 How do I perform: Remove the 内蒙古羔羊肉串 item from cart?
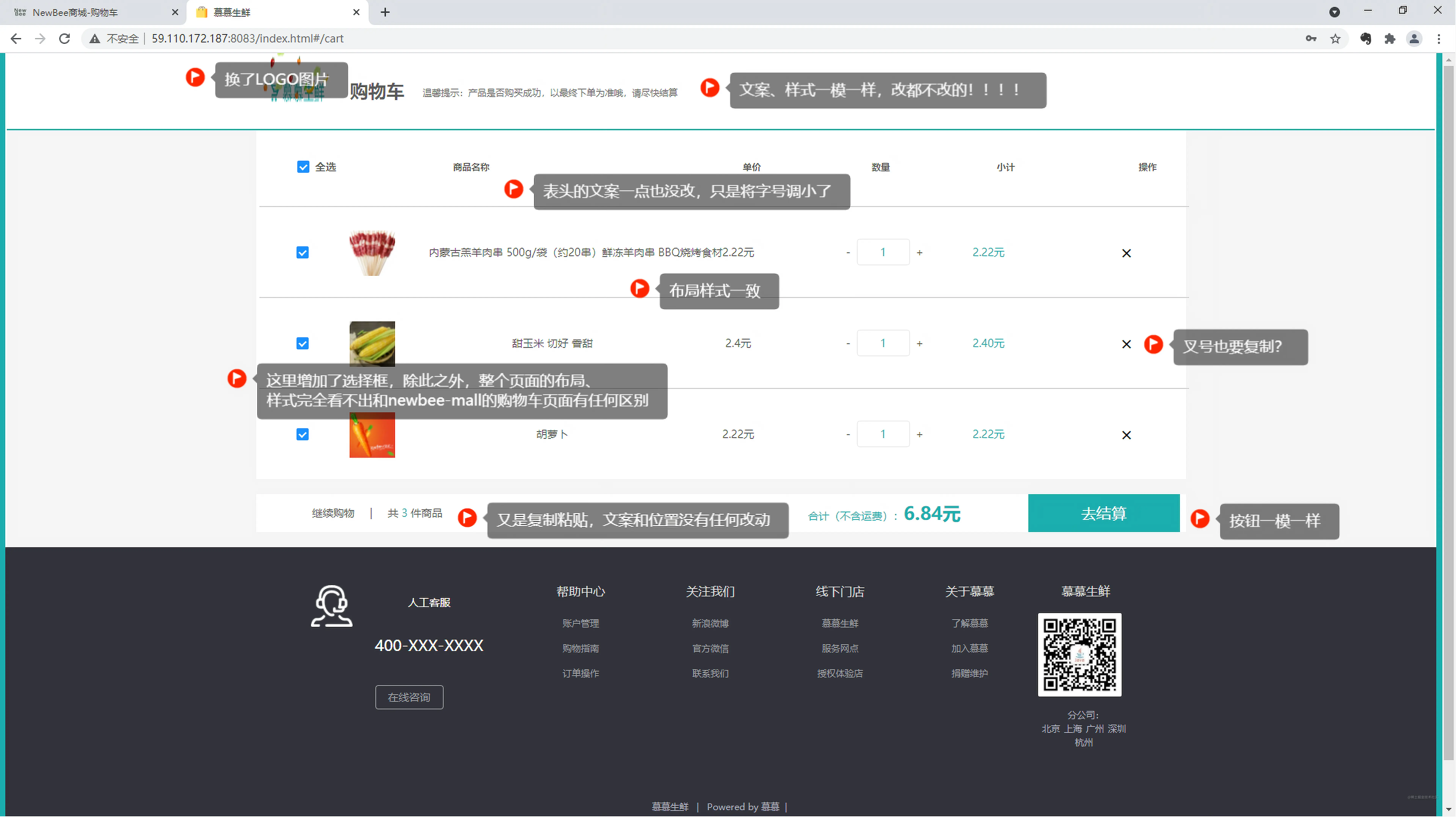click(x=1127, y=253)
